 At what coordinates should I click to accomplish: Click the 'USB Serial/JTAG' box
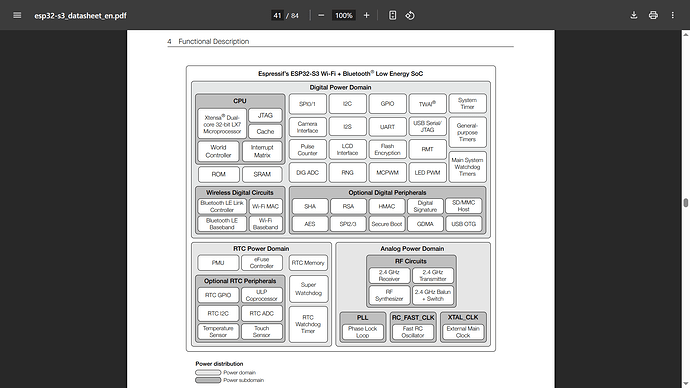(x=427, y=127)
